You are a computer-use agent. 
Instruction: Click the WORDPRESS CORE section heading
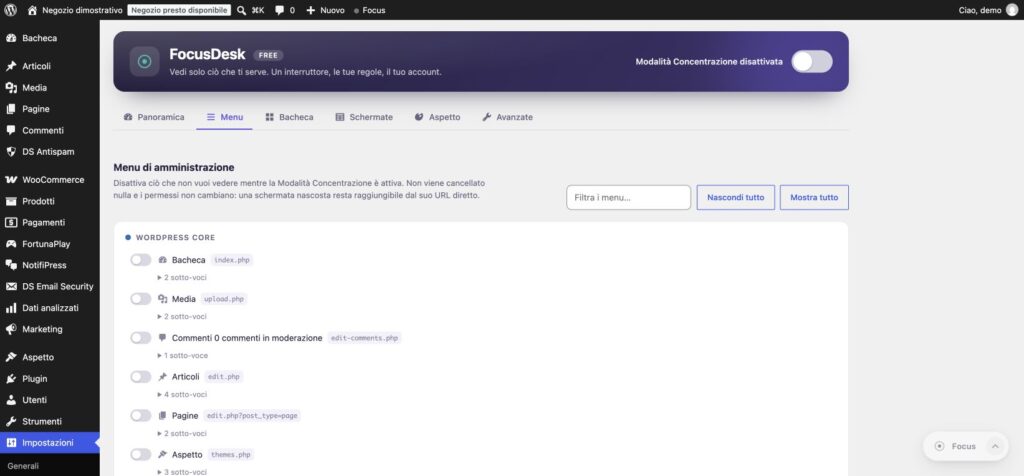pyautogui.click(x=175, y=238)
